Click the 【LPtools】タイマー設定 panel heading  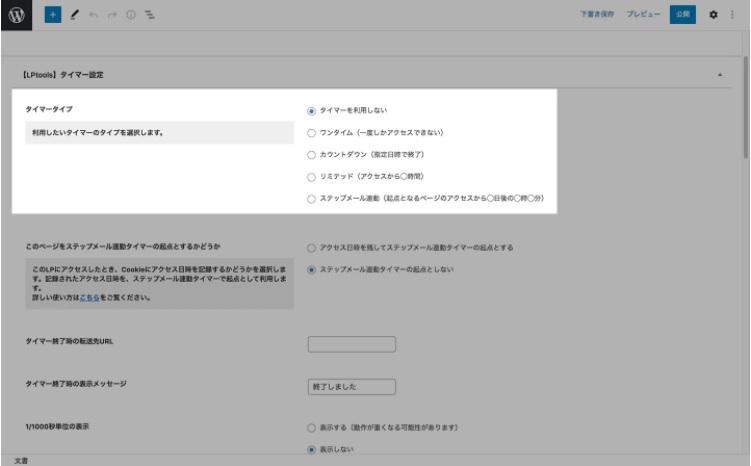pyautogui.click(x=62, y=75)
